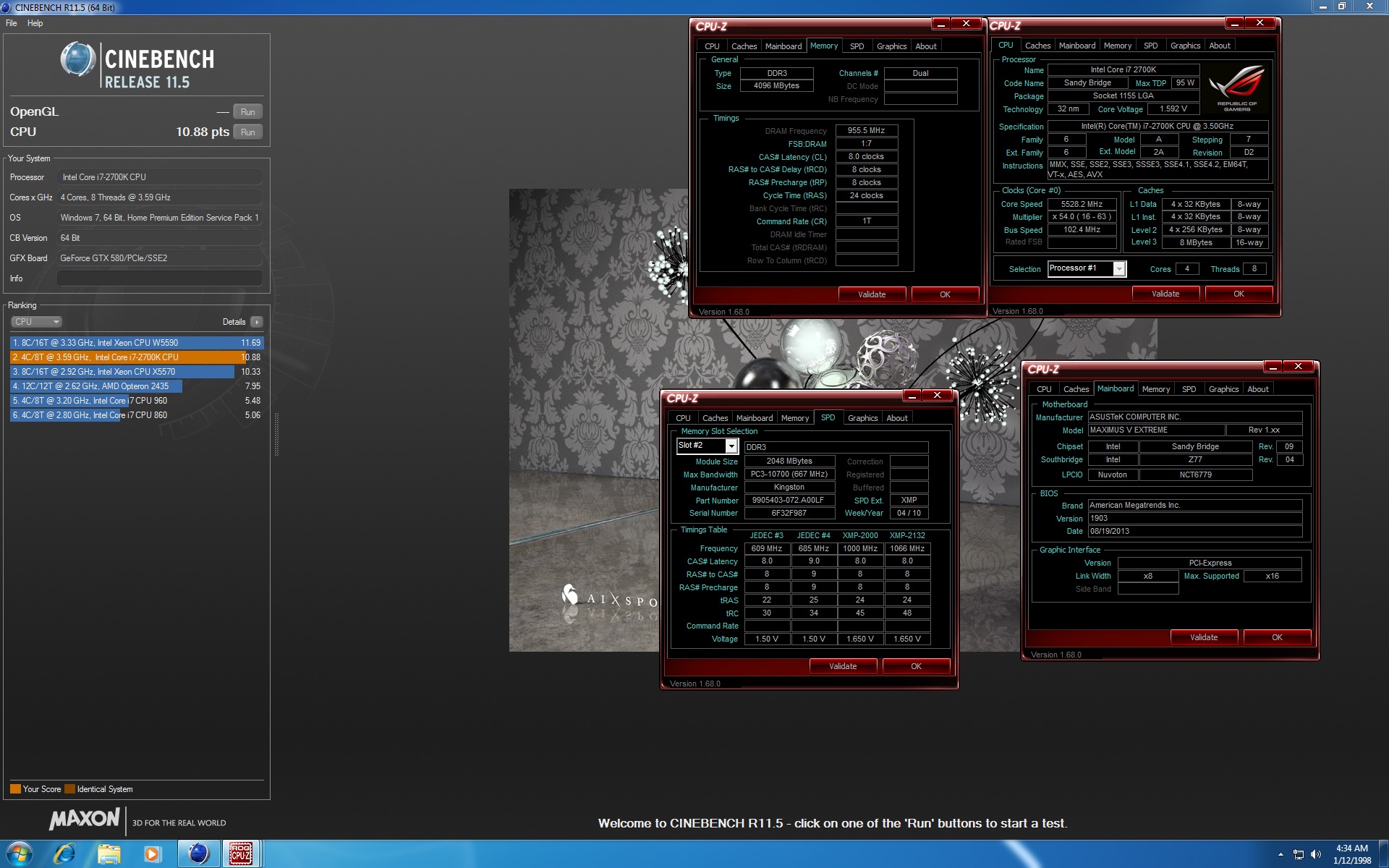
Task: Click the GFX Board GeForce GTX 580 field
Action: coord(159,258)
